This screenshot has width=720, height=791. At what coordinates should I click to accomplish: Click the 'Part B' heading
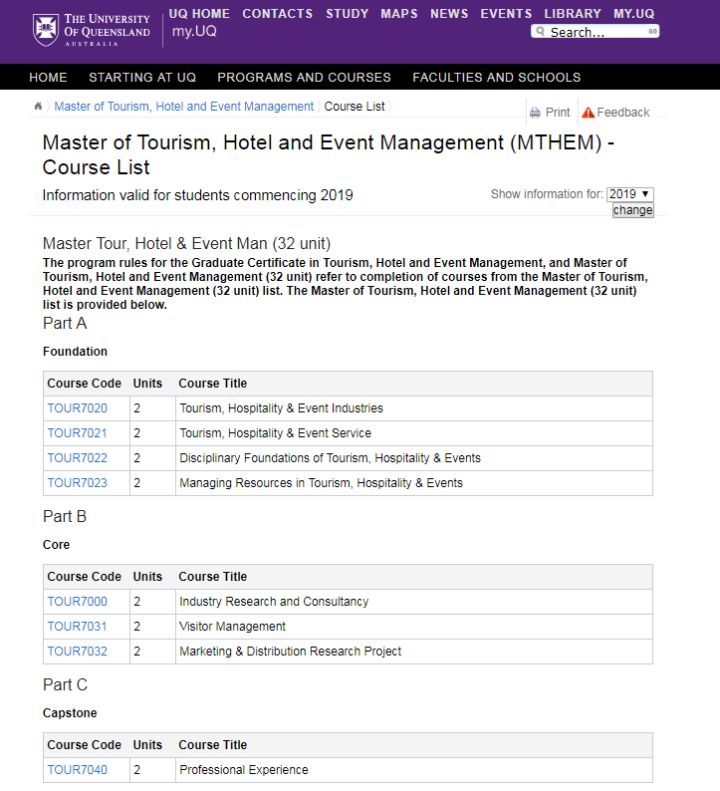(x=65, y=517)
